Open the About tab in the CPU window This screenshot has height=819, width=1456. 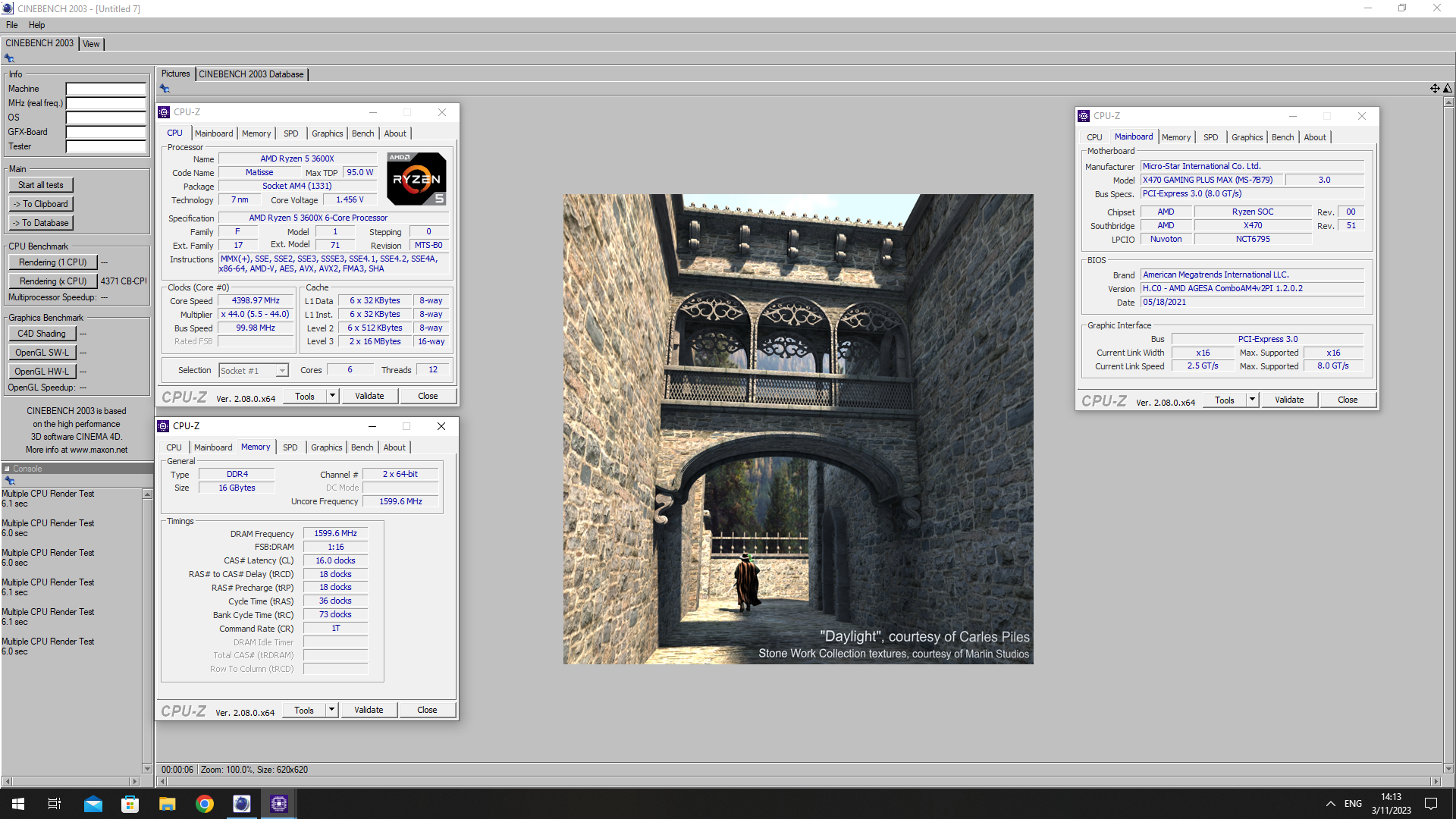[x=395, y=133]
